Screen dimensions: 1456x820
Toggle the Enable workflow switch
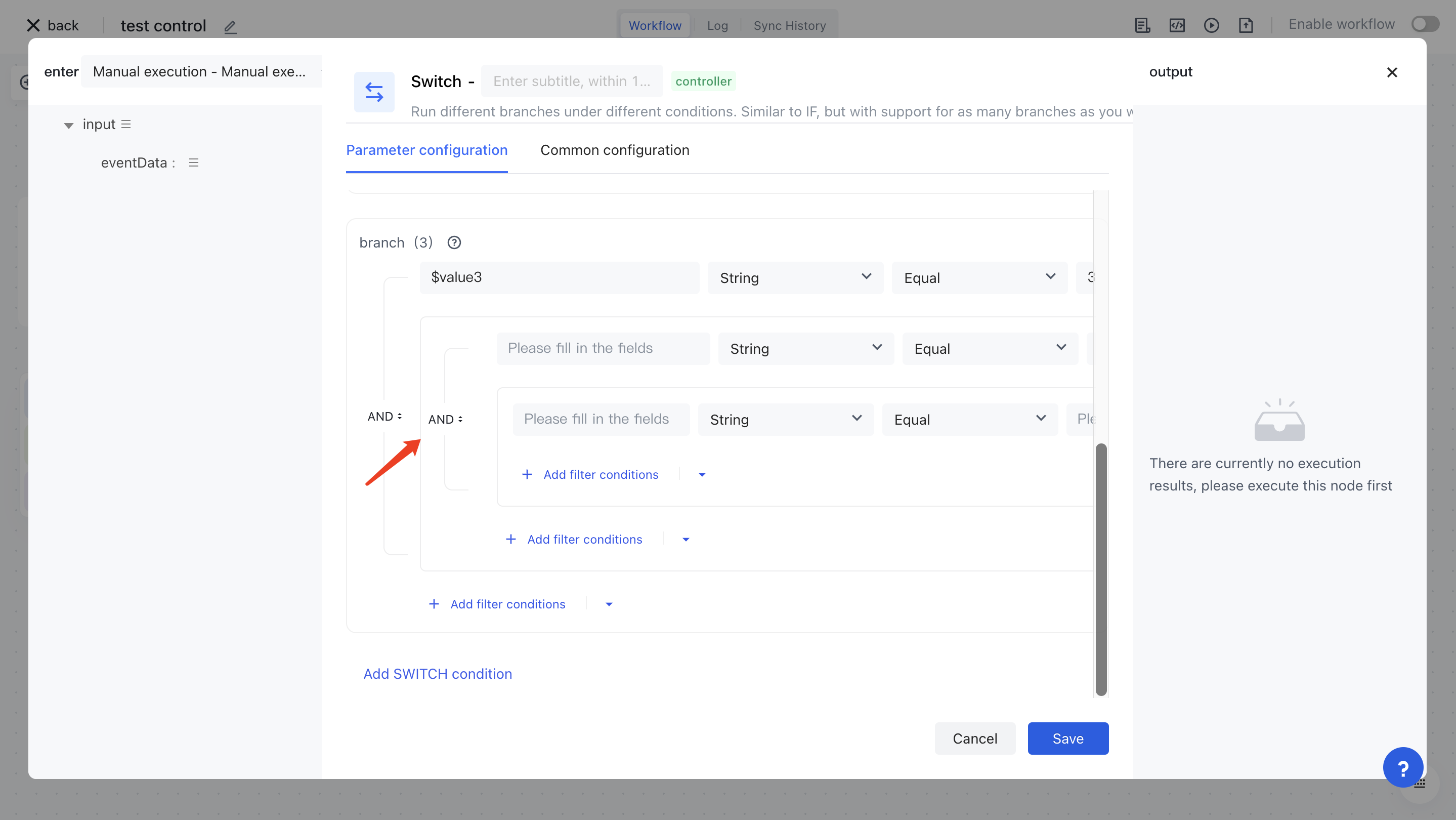(x=1424, y=24)
